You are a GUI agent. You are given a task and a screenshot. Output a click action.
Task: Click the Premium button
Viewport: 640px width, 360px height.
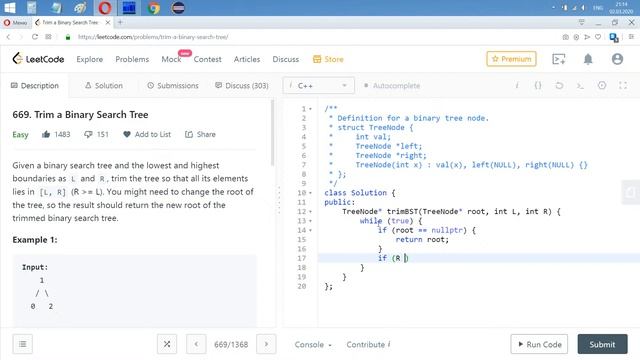[511, 59]
